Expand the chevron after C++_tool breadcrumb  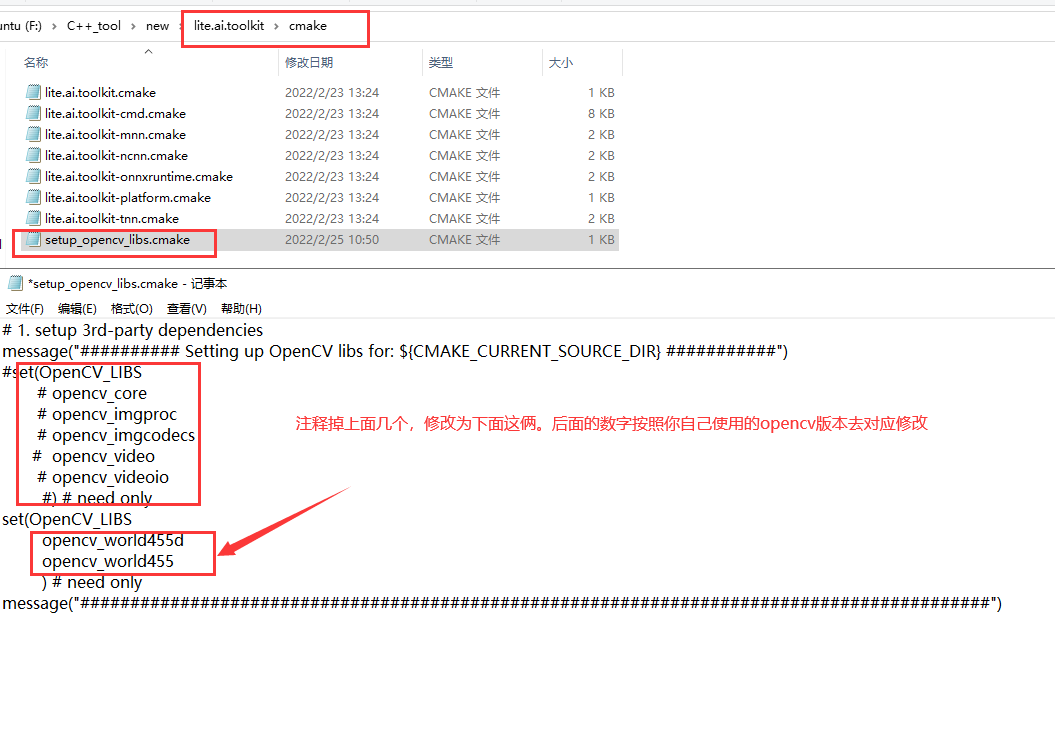pos(133,26)
